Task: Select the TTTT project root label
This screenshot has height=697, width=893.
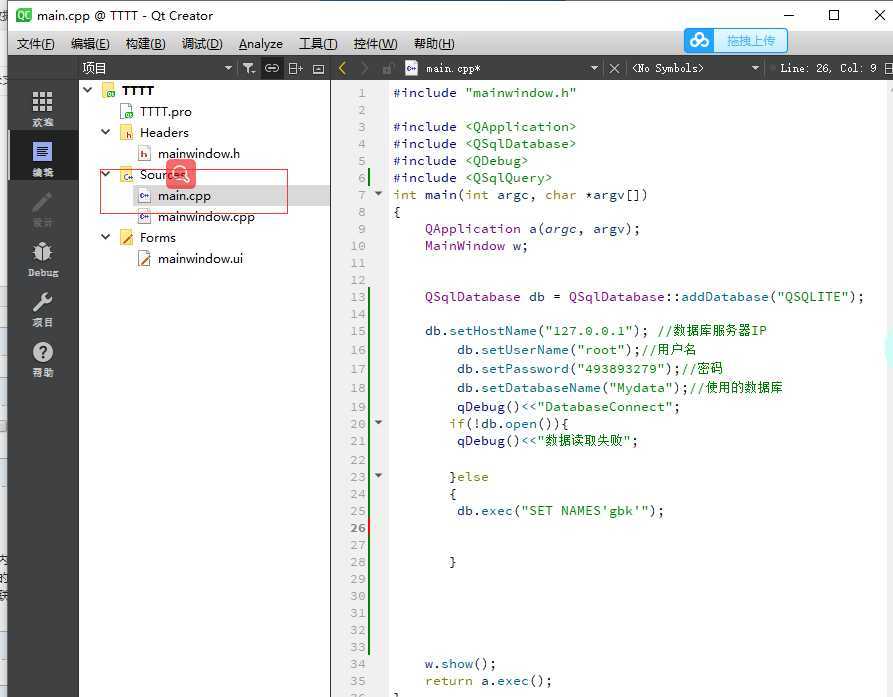Action: click(138, 91)
